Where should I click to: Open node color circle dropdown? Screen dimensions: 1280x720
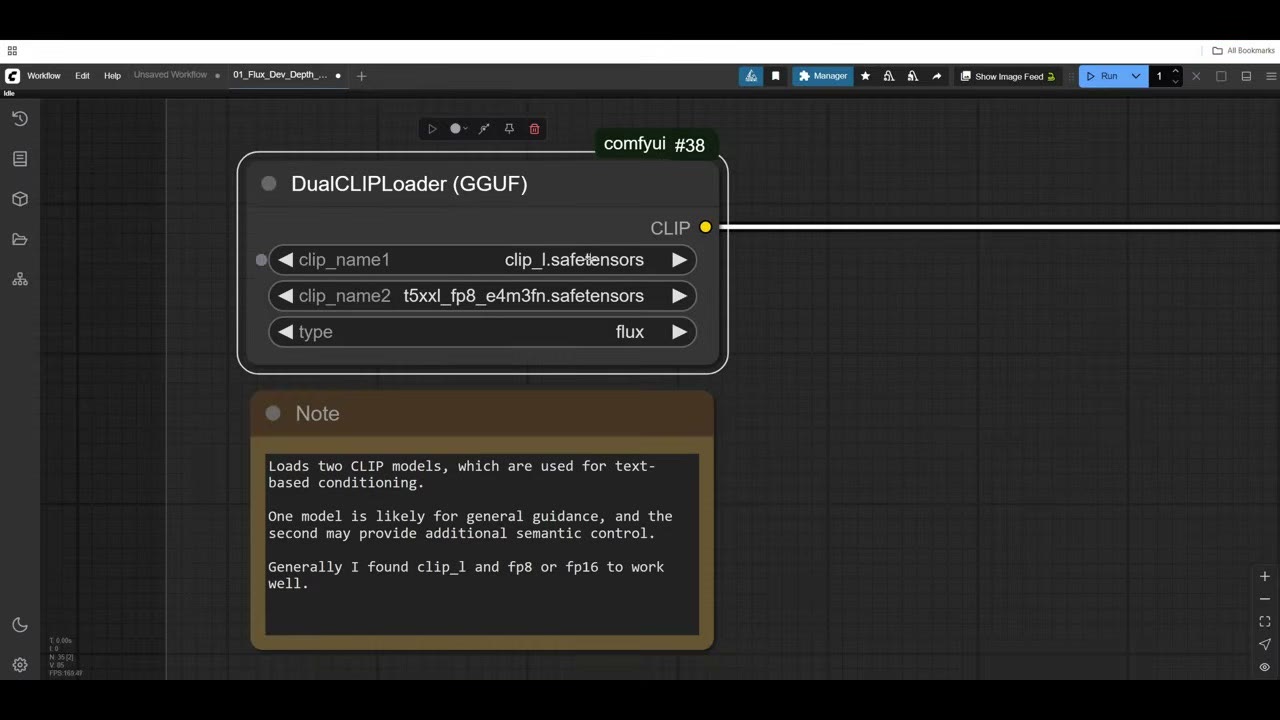click(459, 129)
